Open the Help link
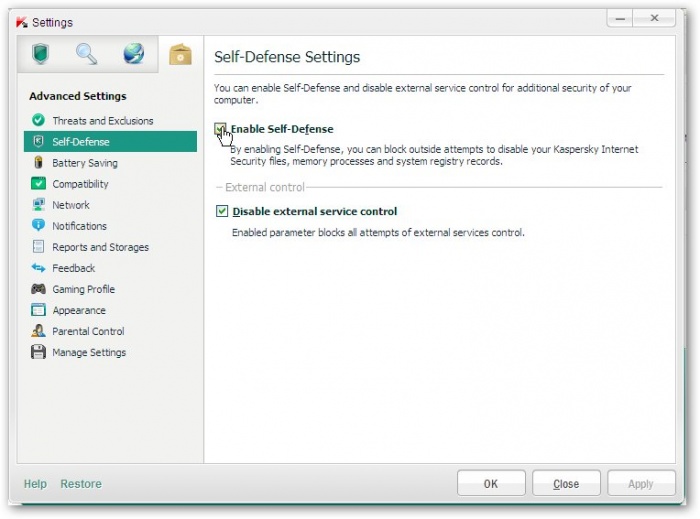This screenshot has height=519, width=700. 35,484
